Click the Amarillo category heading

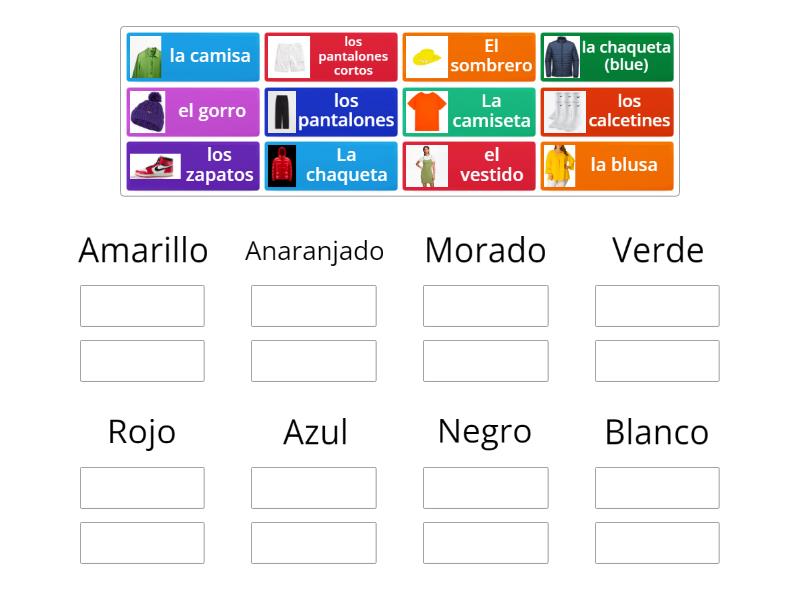point(142,250)
